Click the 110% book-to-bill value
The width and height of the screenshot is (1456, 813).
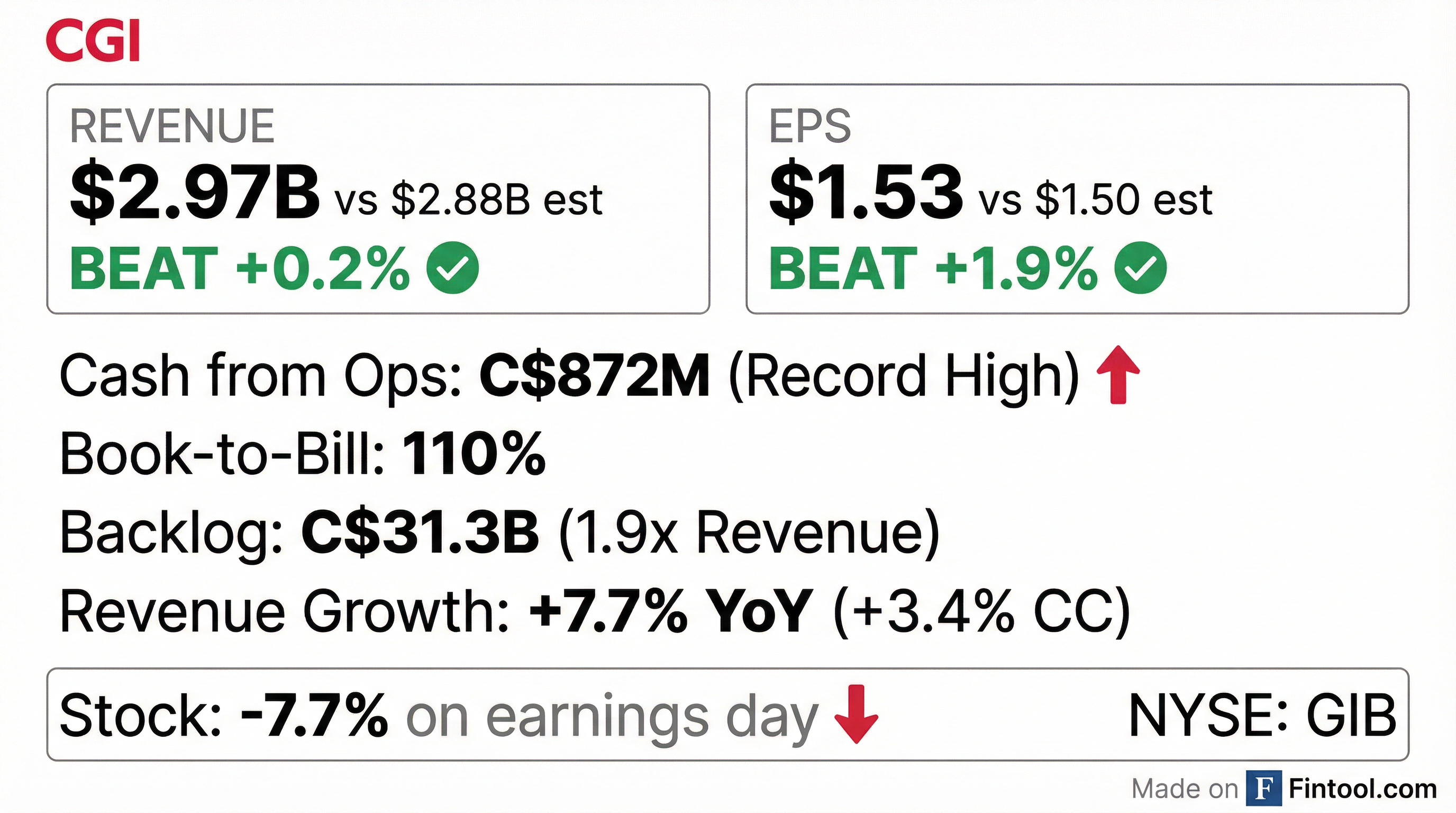click(x=474, y=455)
